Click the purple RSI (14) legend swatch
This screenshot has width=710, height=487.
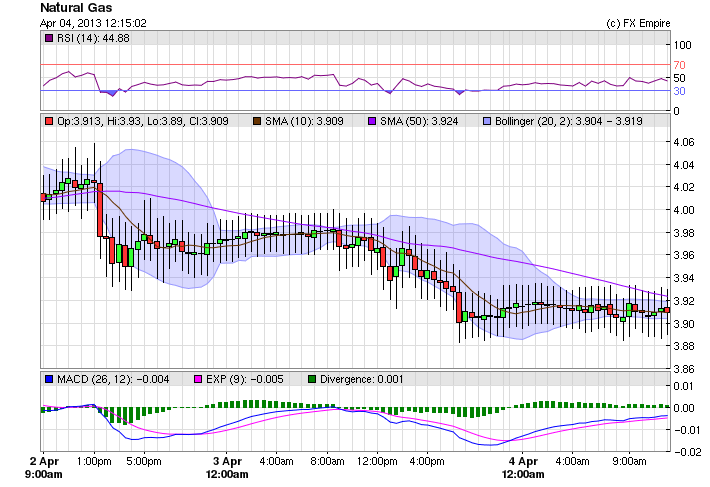(49, 39)
